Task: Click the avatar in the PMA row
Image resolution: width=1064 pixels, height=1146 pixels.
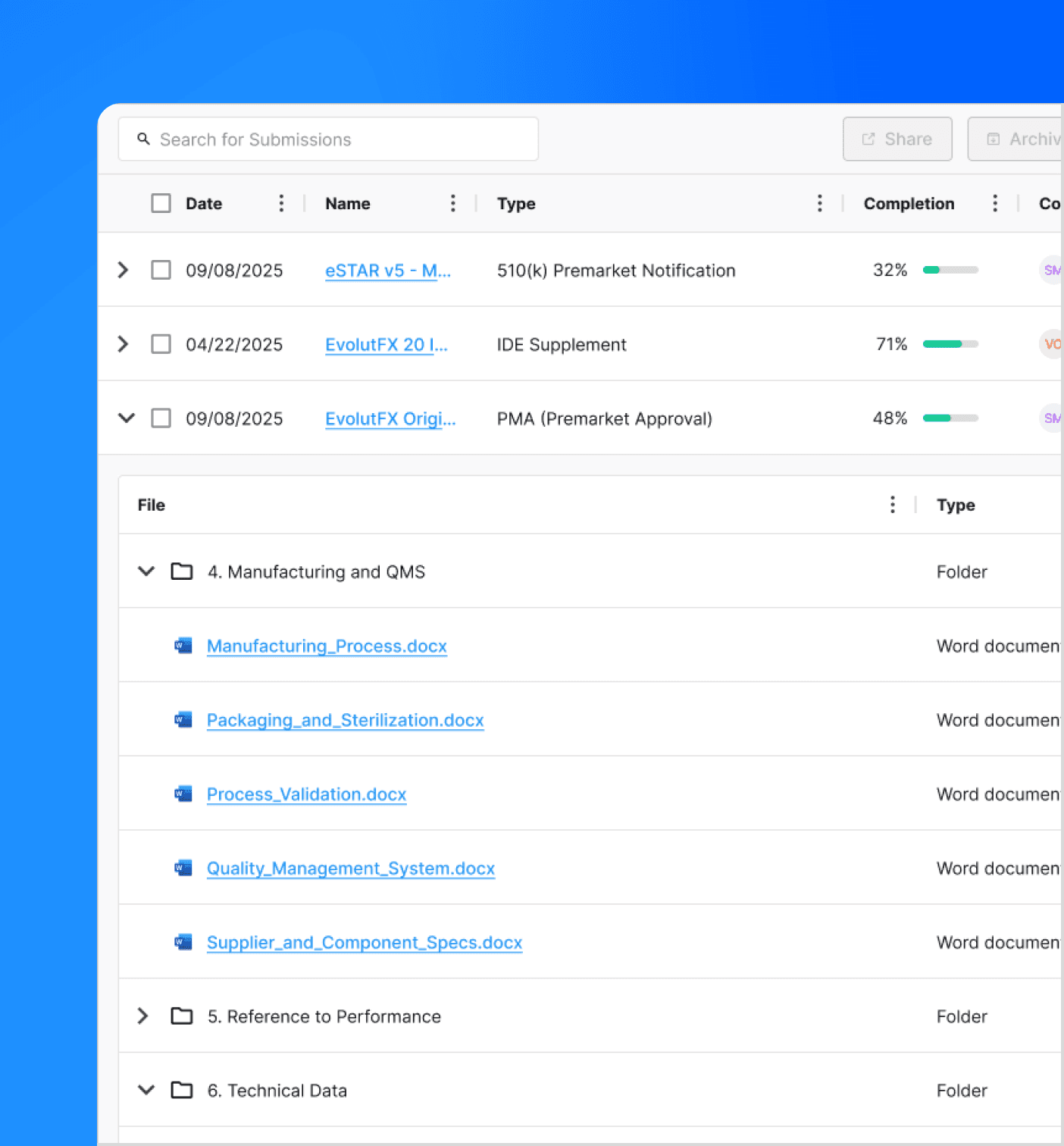Action: click(x=1051, y=418)
